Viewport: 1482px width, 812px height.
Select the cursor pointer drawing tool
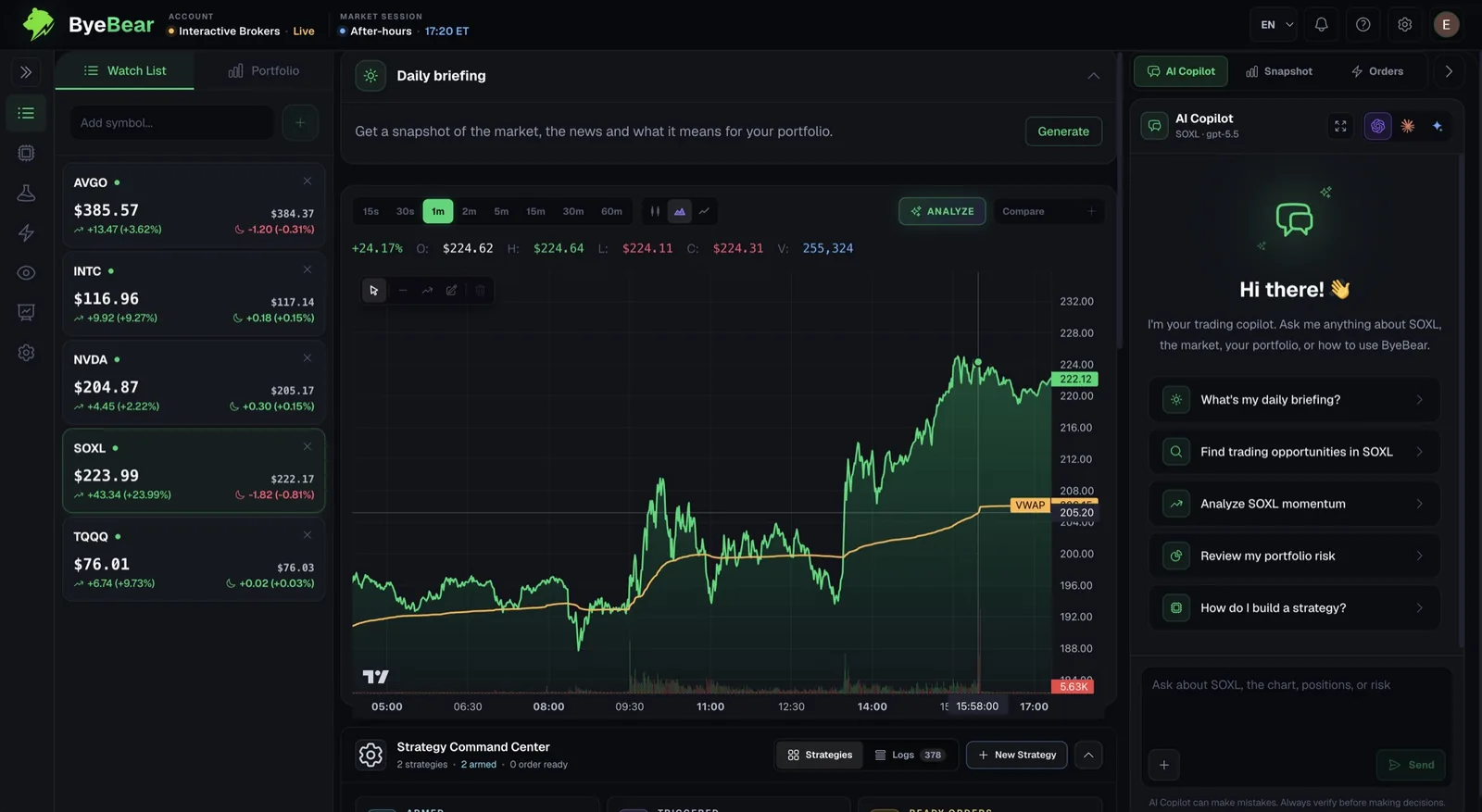point(374,290)
